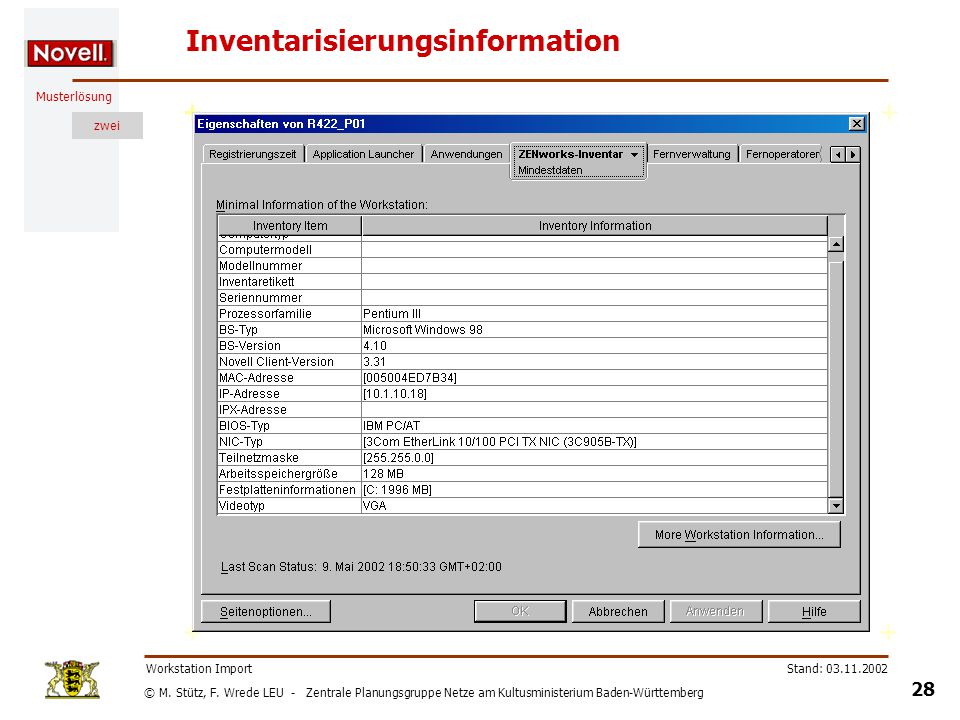Open More Workstation Information
The image size is (960, 720).
[739, 534]
